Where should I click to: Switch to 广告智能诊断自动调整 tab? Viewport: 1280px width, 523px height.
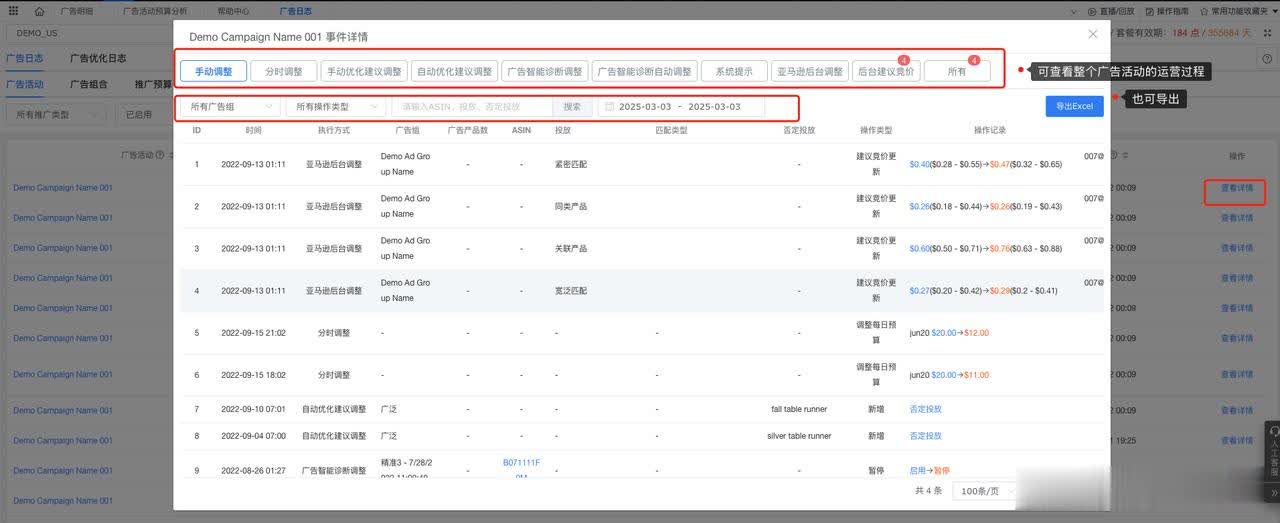[x=644, y=71]
